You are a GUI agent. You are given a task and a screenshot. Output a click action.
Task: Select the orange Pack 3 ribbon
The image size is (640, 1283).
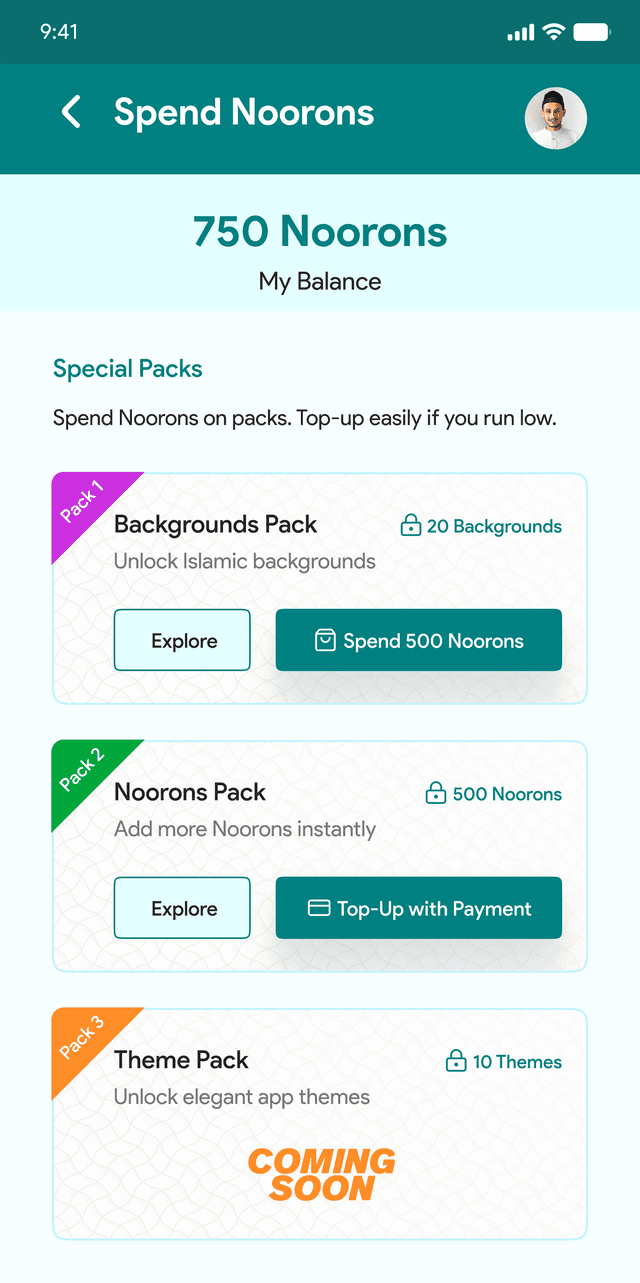click(84, 1038)
